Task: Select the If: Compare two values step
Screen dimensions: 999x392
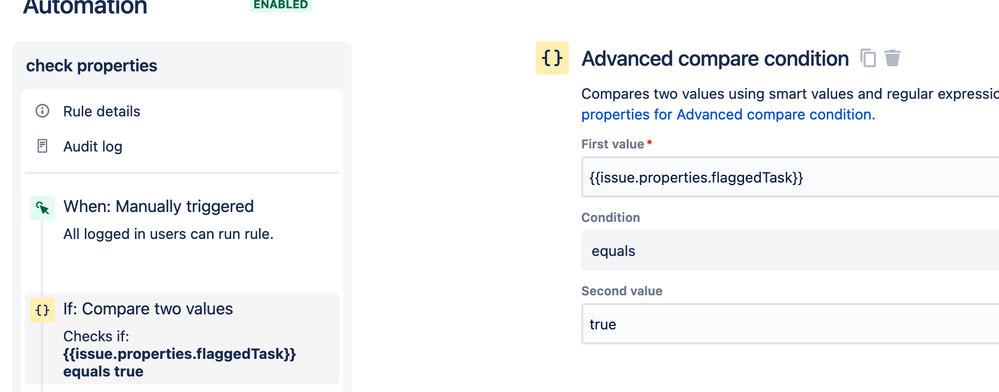Action: tap(182, 338)
